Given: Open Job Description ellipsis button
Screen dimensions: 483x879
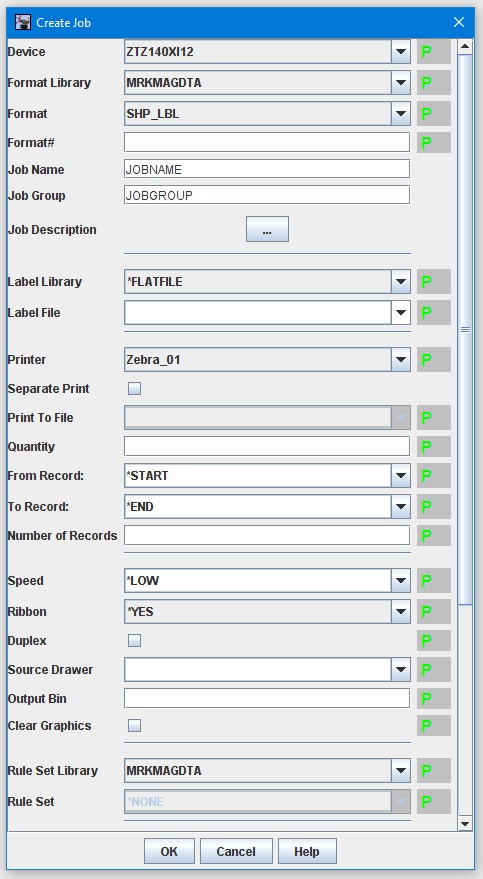Looking at the screenshot, I should 267,229.
